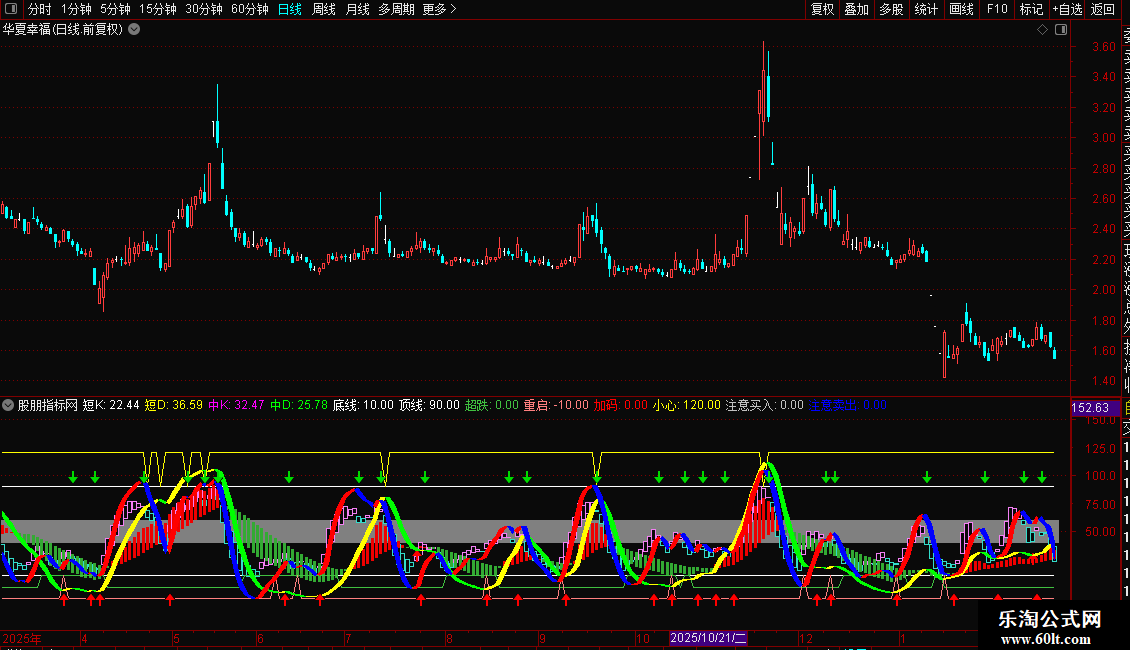
Task: Open the 标记 marker tool
Action: pos(1031,9)
